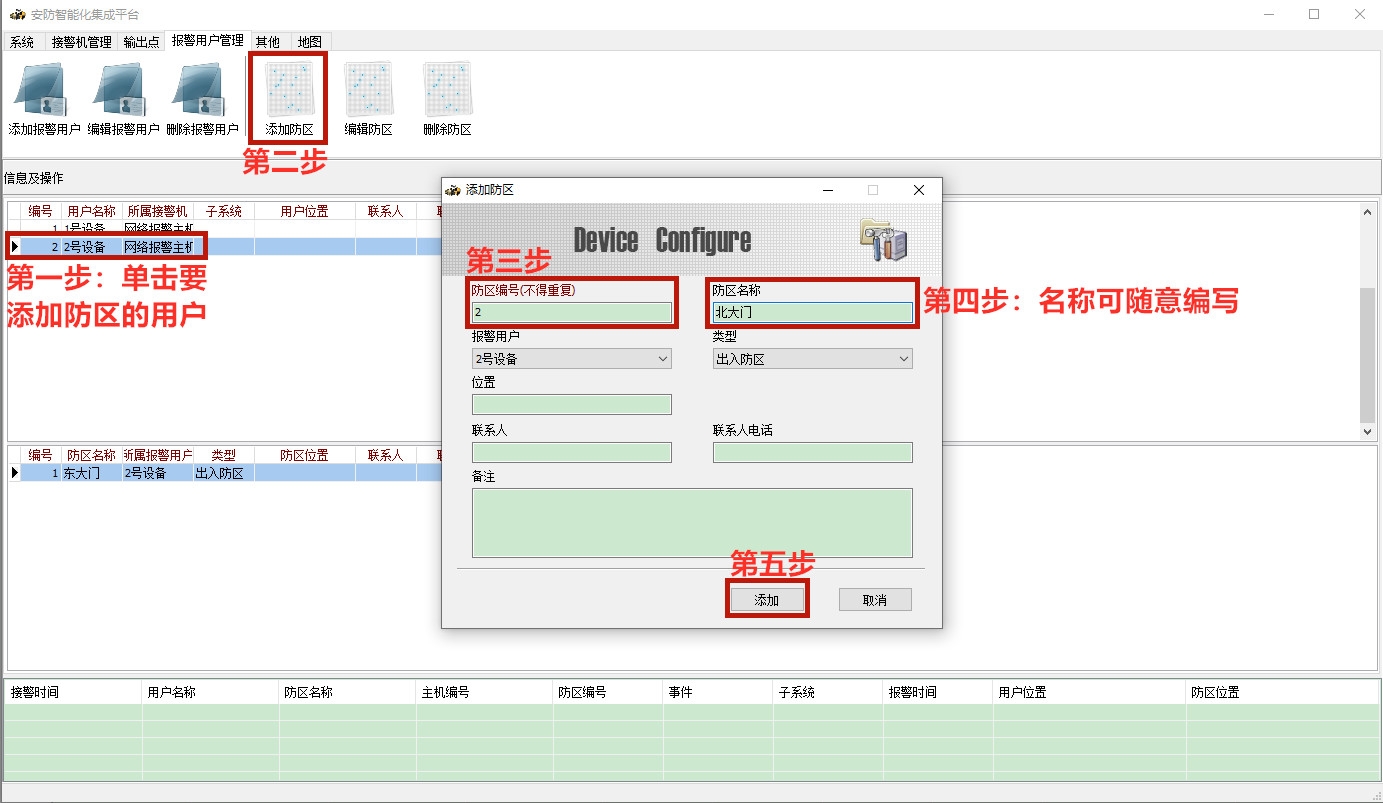Viewport: 1383px width, 803px height.
Task: Click the 备注 text area
Action: (x=692, y=522)
